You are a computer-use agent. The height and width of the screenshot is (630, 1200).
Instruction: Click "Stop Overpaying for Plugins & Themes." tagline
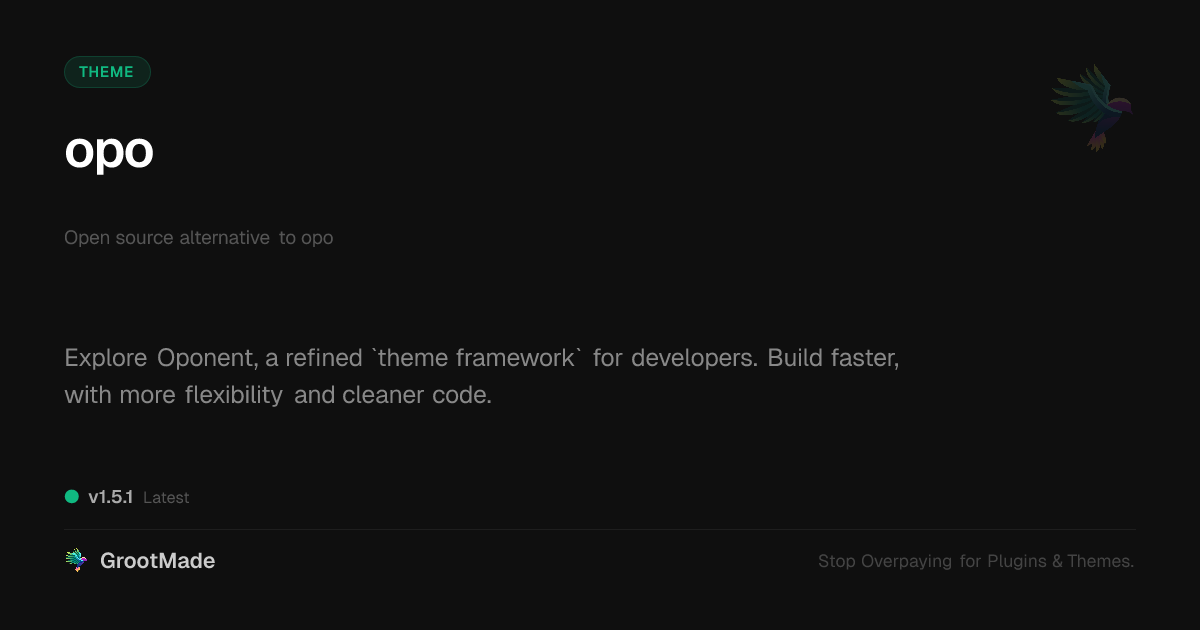(975, 561)
